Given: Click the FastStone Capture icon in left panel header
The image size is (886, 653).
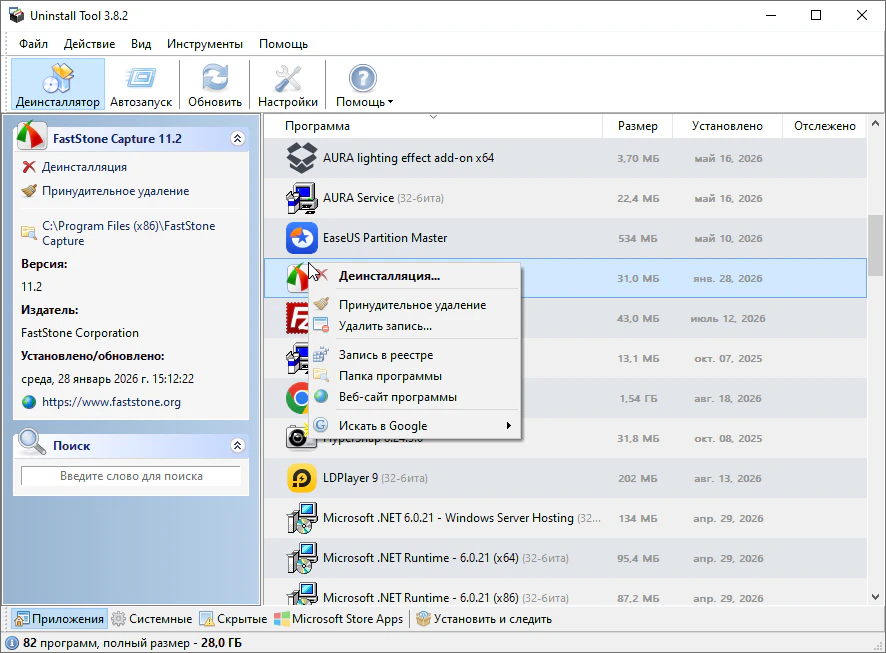Looking at the screenshot, I should (32, 135).
